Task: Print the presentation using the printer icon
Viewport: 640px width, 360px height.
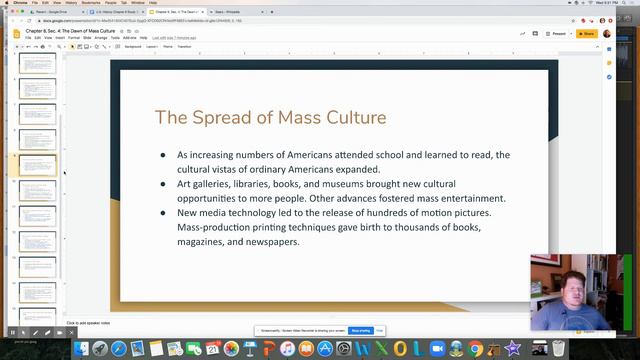Action: point(42,47)
